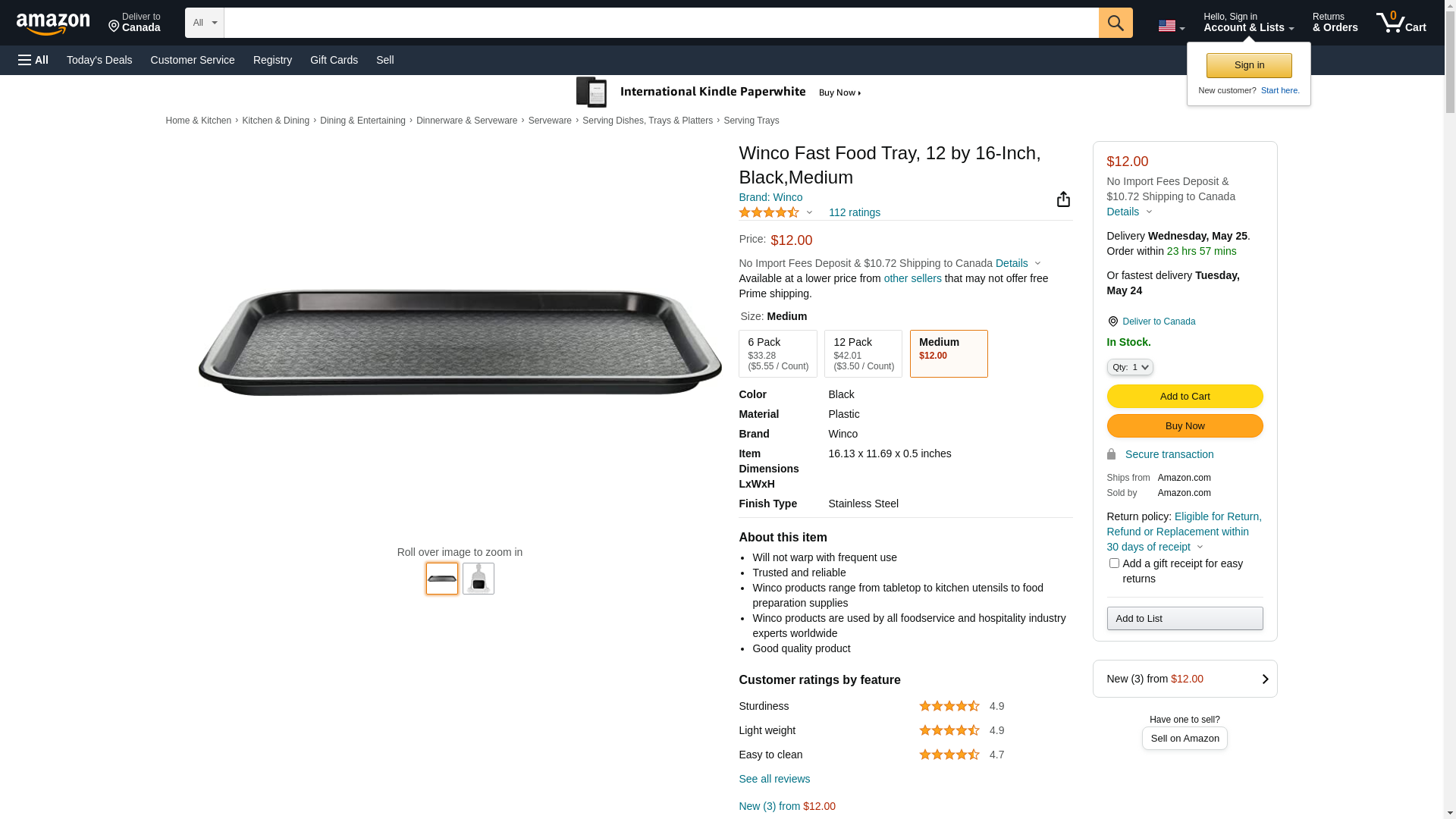1456x819 pixels.
Task: Go to Gift Cards
Action: (x=334, y=60)
